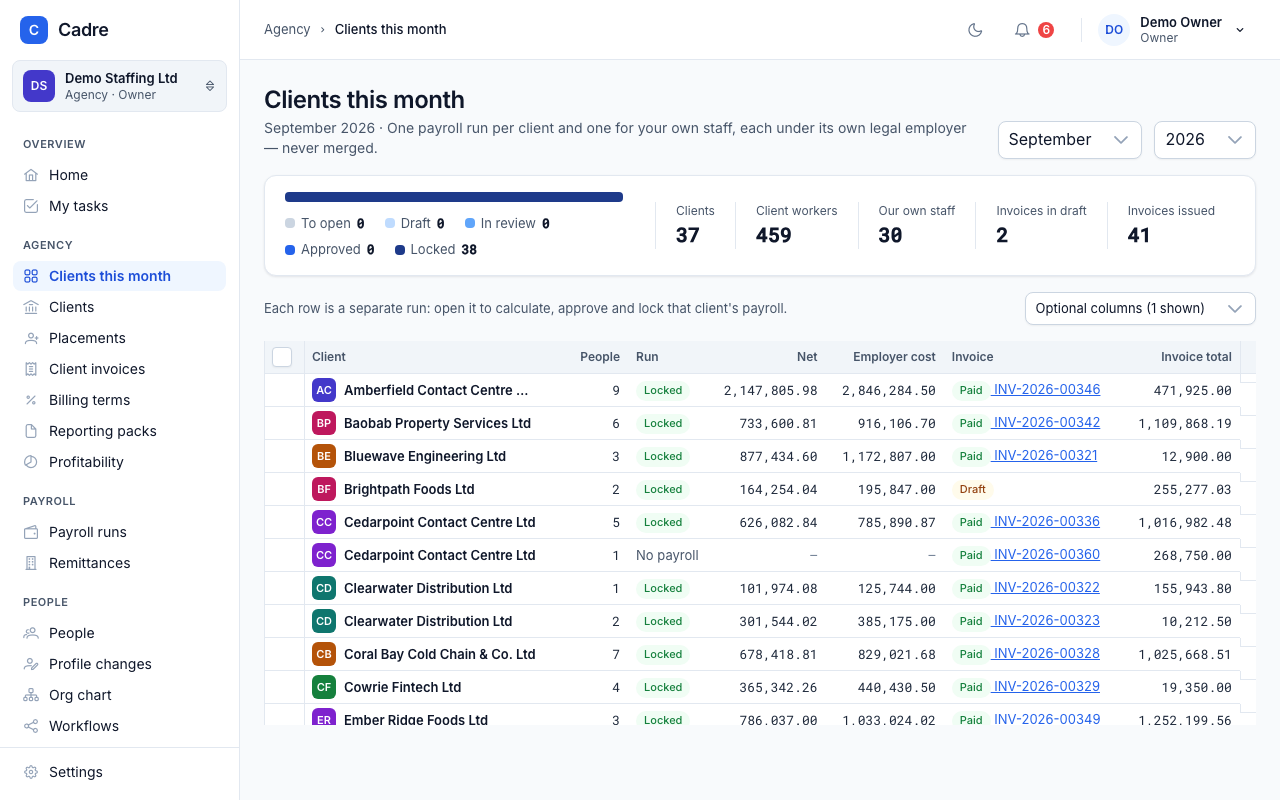1280x800 pixels.
Task: Click the Workflows share-nodes icon
Action: (31, 726)
